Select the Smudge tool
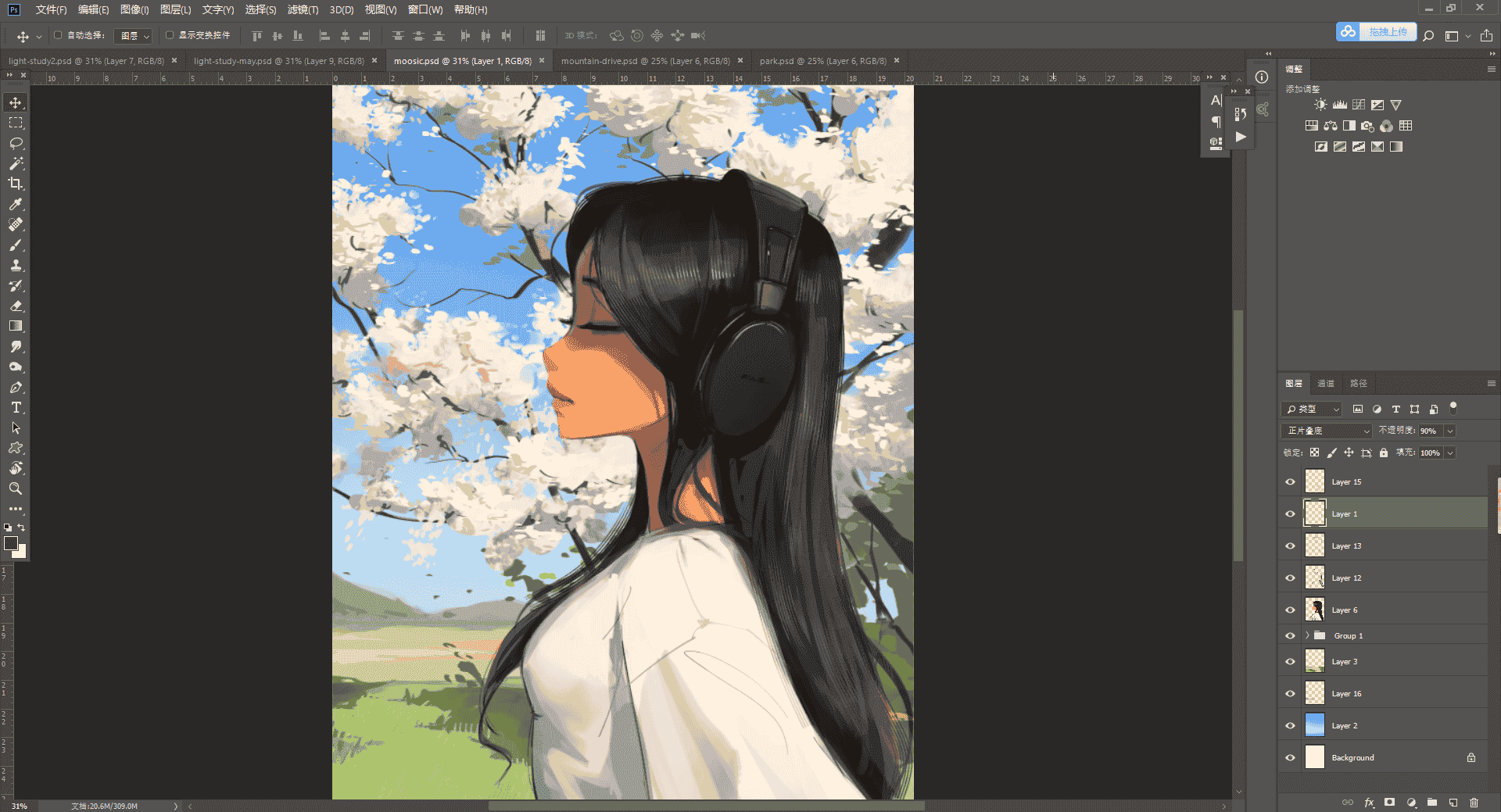 [x=16, y=346]
